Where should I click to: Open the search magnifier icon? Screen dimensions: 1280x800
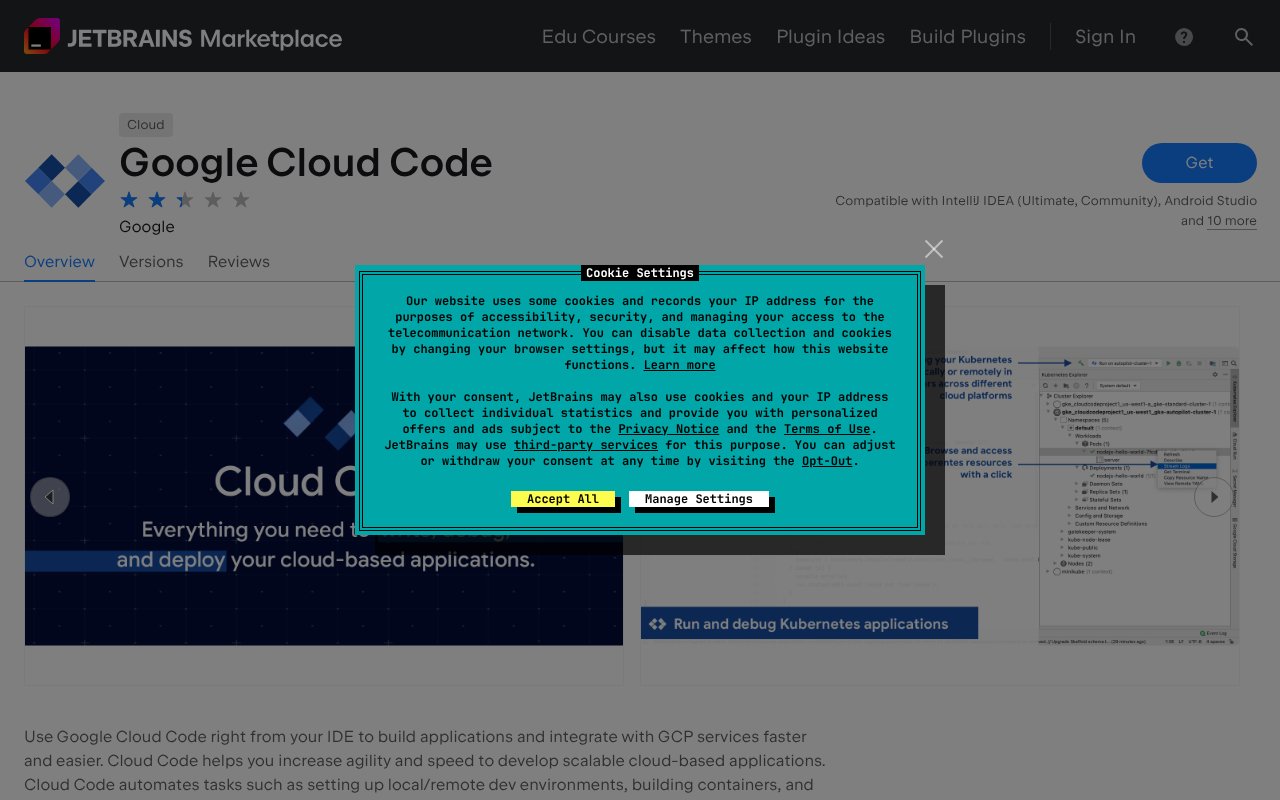click(1243, 37)
